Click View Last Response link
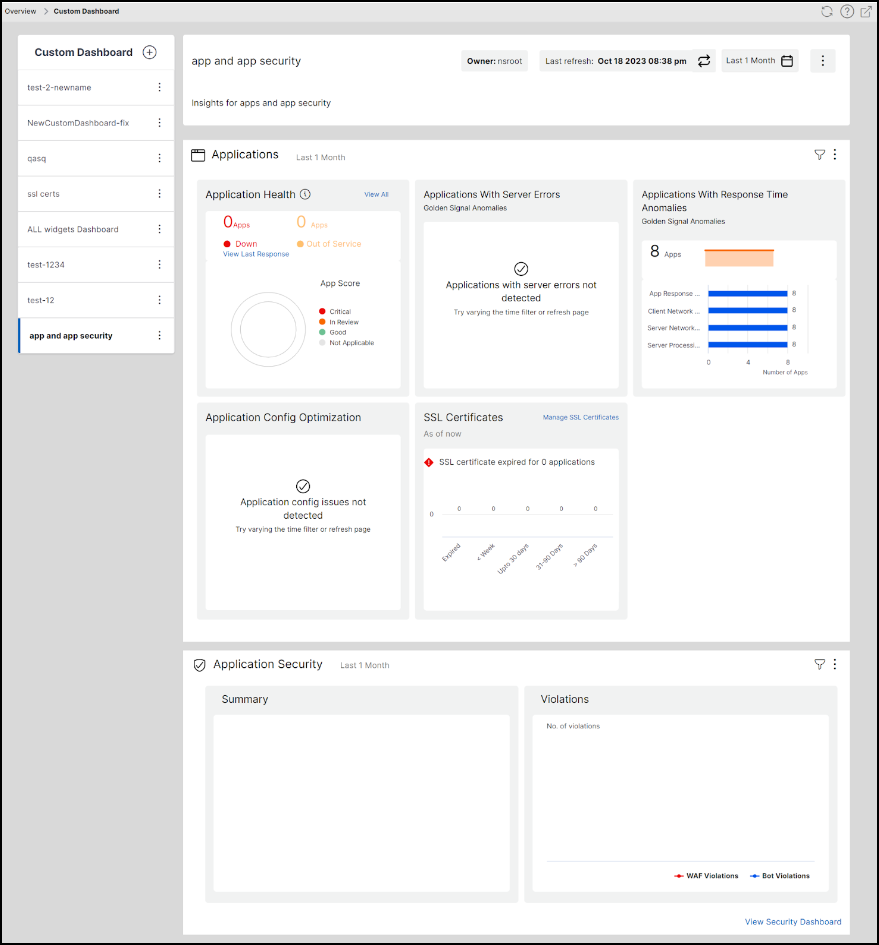The height and width of the screenshot is (945, 879). coord(256,254)
